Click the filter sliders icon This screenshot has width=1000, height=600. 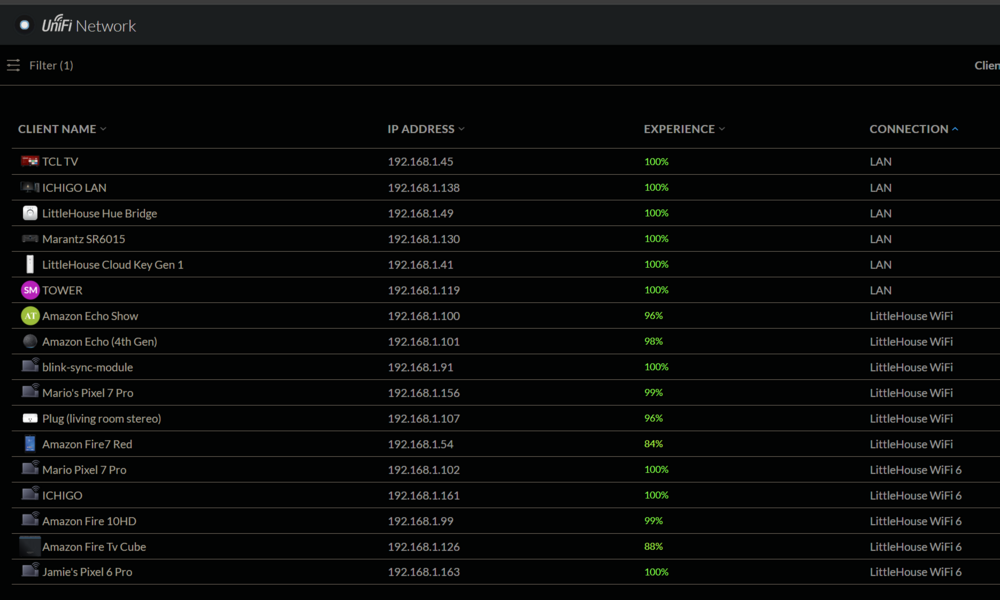point(13,65)
